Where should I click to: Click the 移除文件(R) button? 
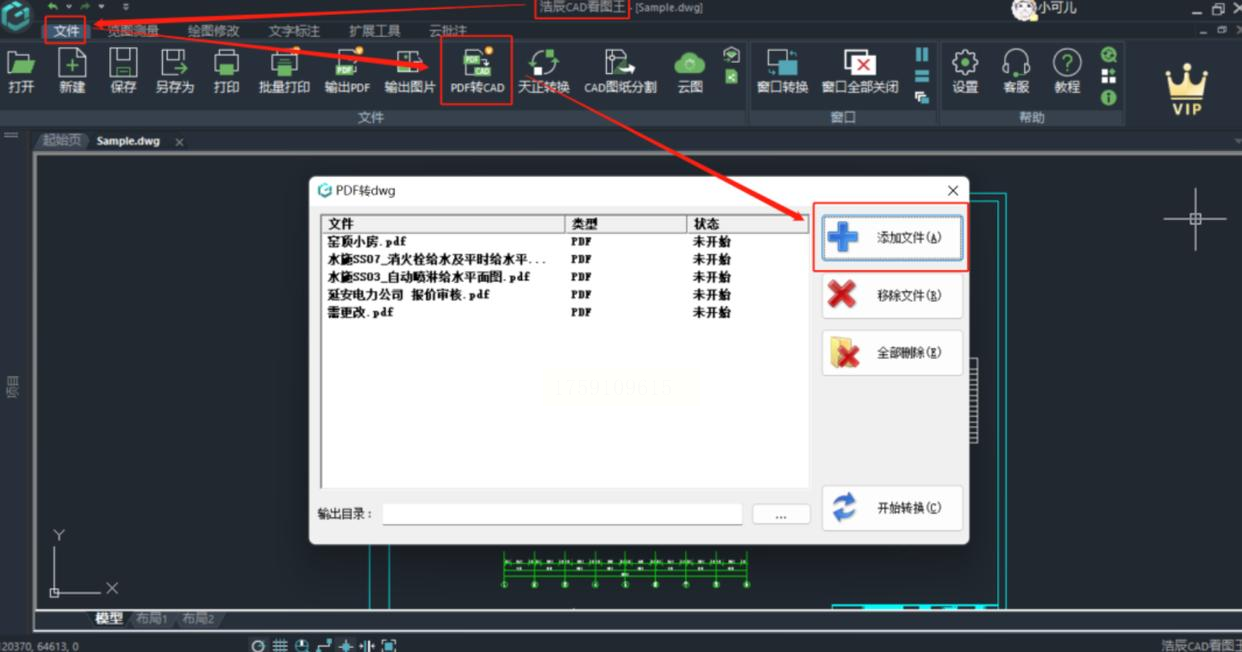pyautogui.click(x=892, y=295)
